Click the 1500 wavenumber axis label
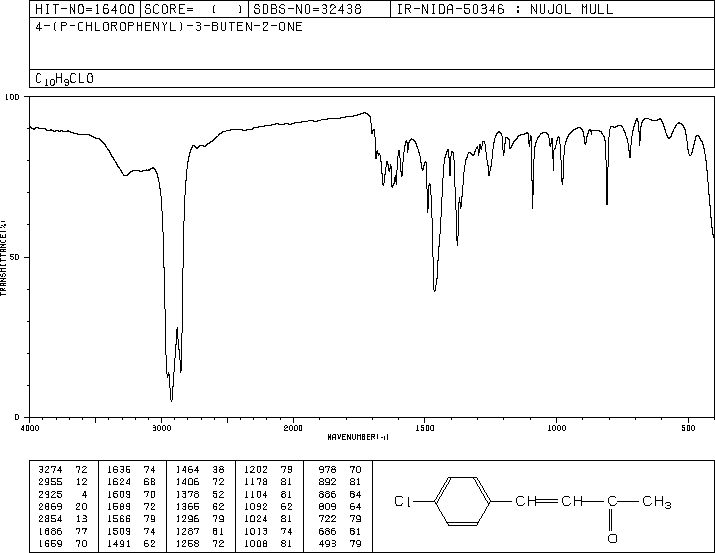715x553 pixels. (x=425, y=428)
